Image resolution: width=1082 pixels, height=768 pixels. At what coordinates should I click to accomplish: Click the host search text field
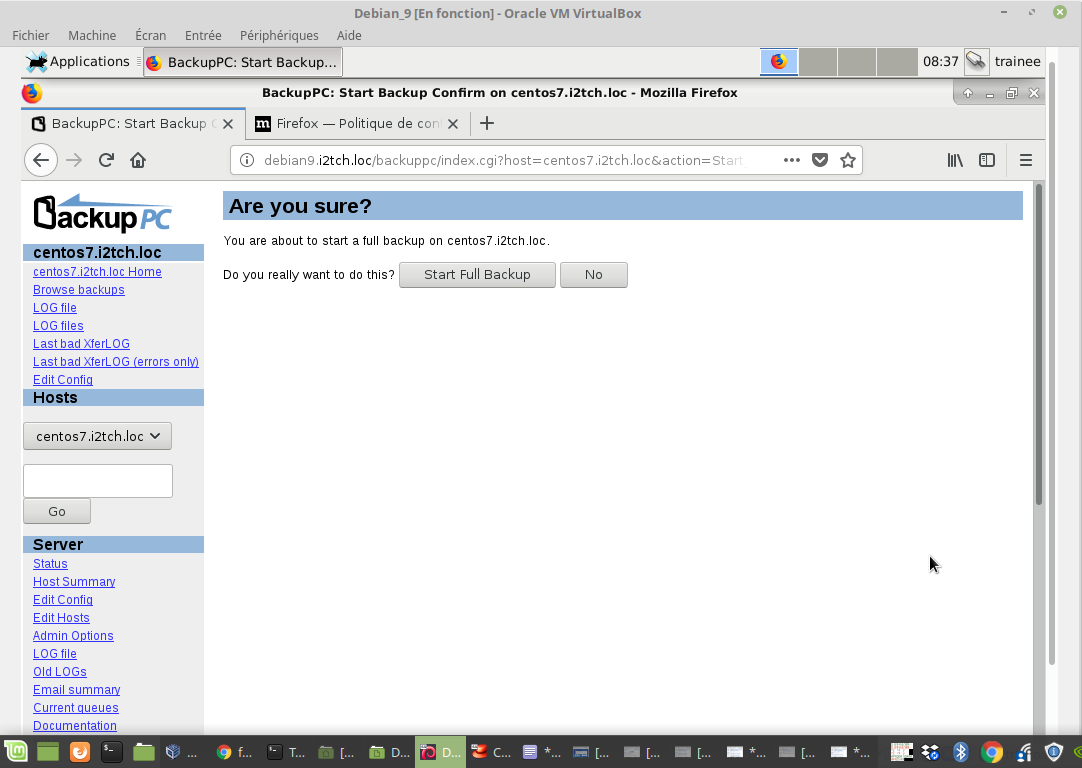[x=98, y=481]
